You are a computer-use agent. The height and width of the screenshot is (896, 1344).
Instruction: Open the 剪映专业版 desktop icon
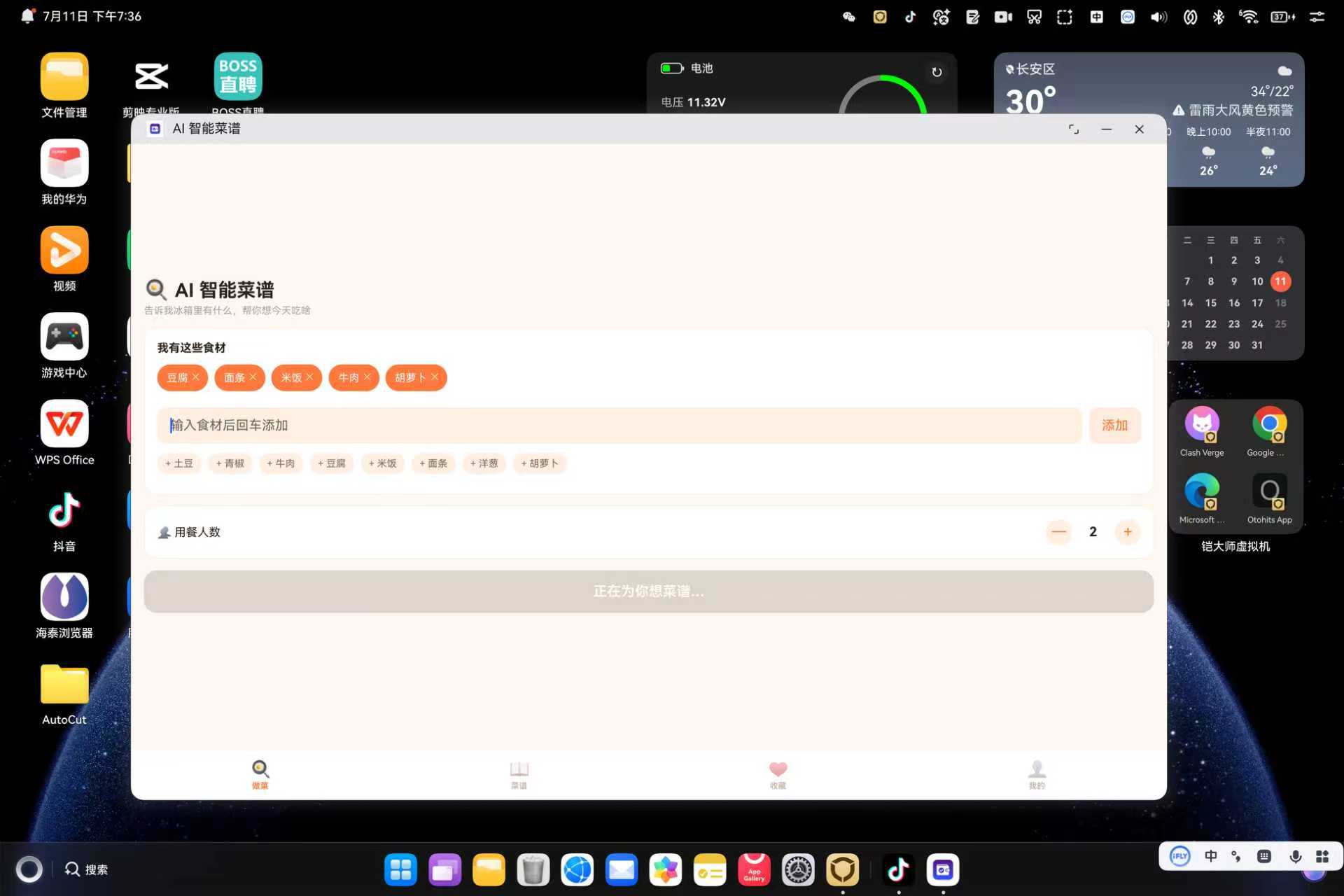(151, 77)
